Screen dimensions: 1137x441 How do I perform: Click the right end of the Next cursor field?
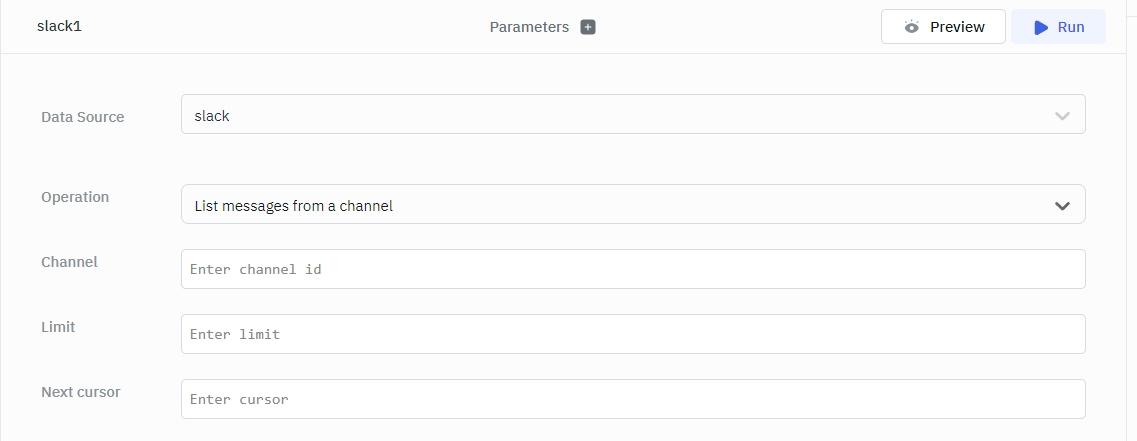pos(1070,399)
